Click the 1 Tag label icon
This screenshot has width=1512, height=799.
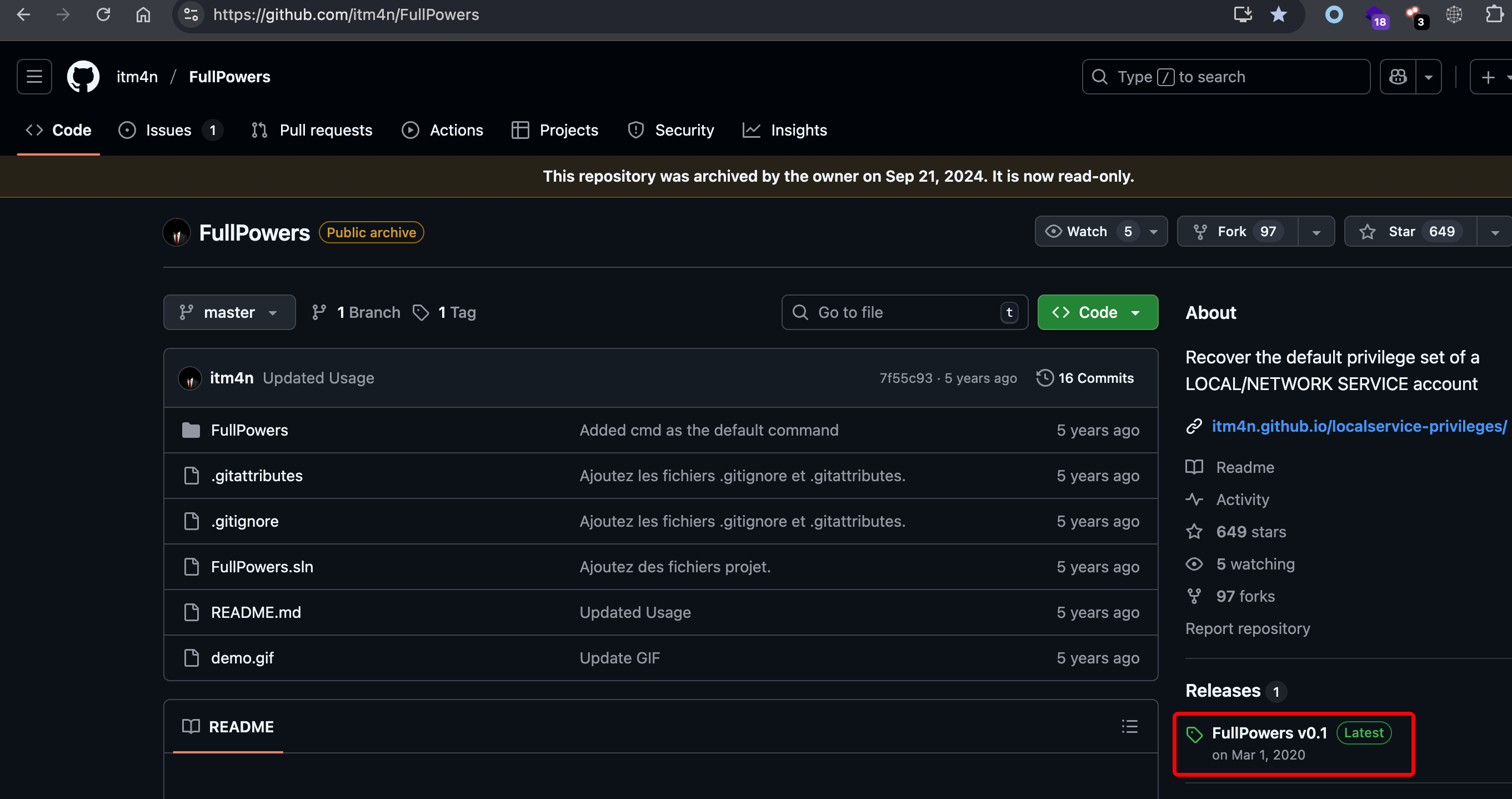[421, 312]
